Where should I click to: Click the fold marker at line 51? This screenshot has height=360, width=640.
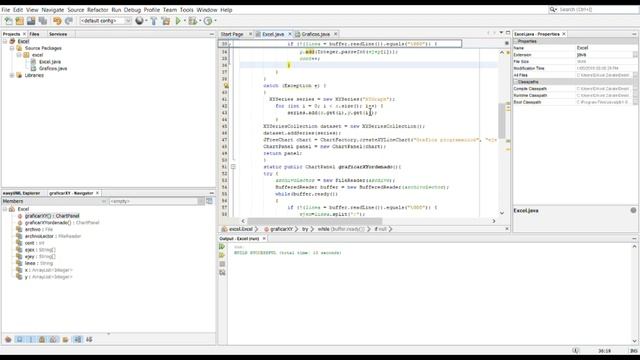pyautogui.click(x=233, y=167)
